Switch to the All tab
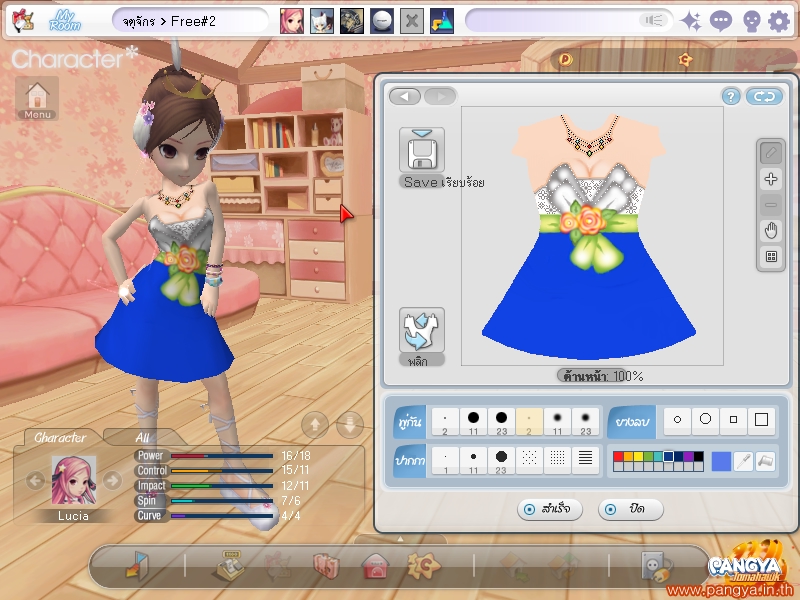This screenshot has height=600, width=800. pos(142,437)
